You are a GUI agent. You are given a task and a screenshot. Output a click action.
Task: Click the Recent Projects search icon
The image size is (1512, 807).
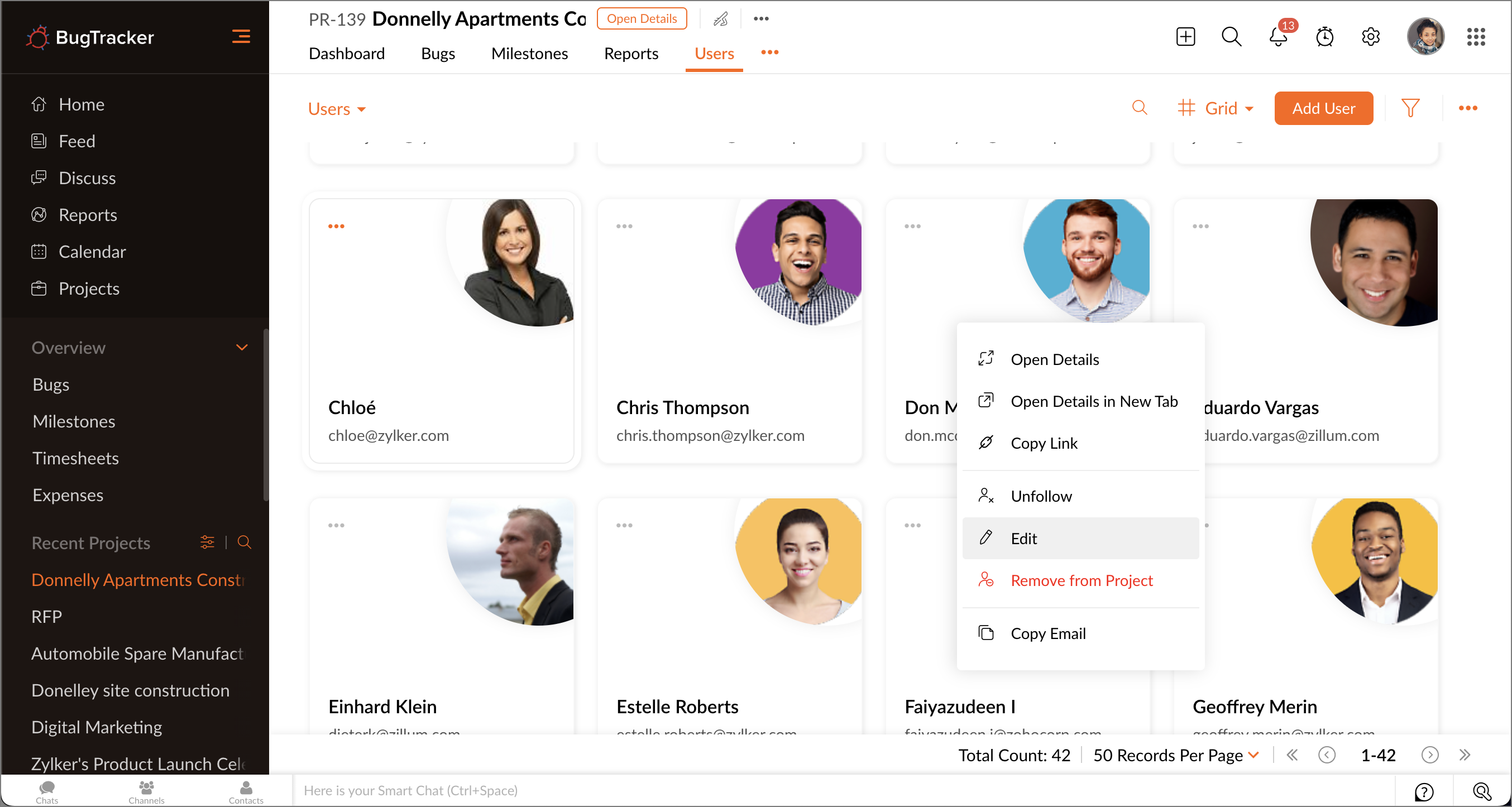244,542
